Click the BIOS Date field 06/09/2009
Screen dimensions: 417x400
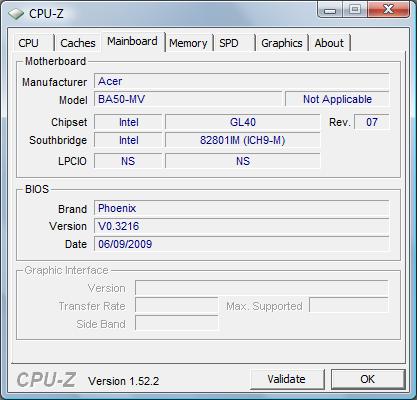pyautogui.click(x=241, y=244)
